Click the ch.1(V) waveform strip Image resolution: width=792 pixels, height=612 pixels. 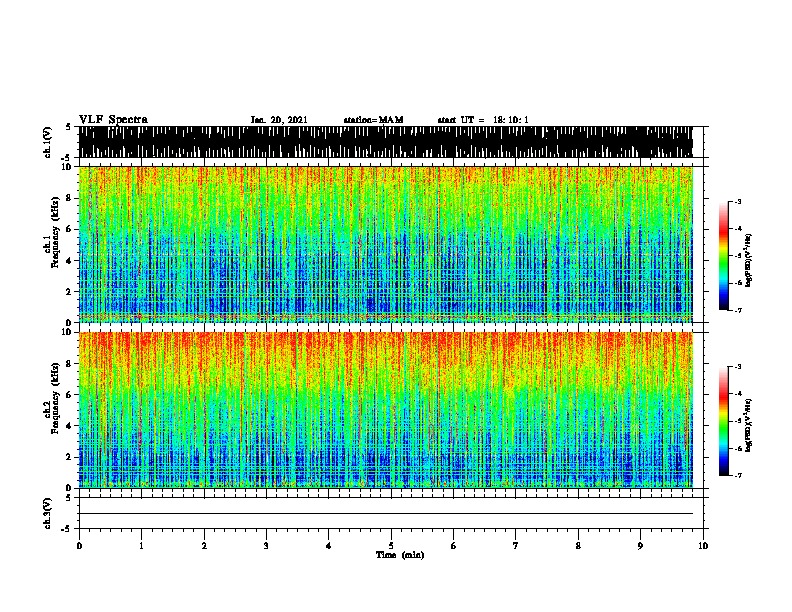point(386,142)
